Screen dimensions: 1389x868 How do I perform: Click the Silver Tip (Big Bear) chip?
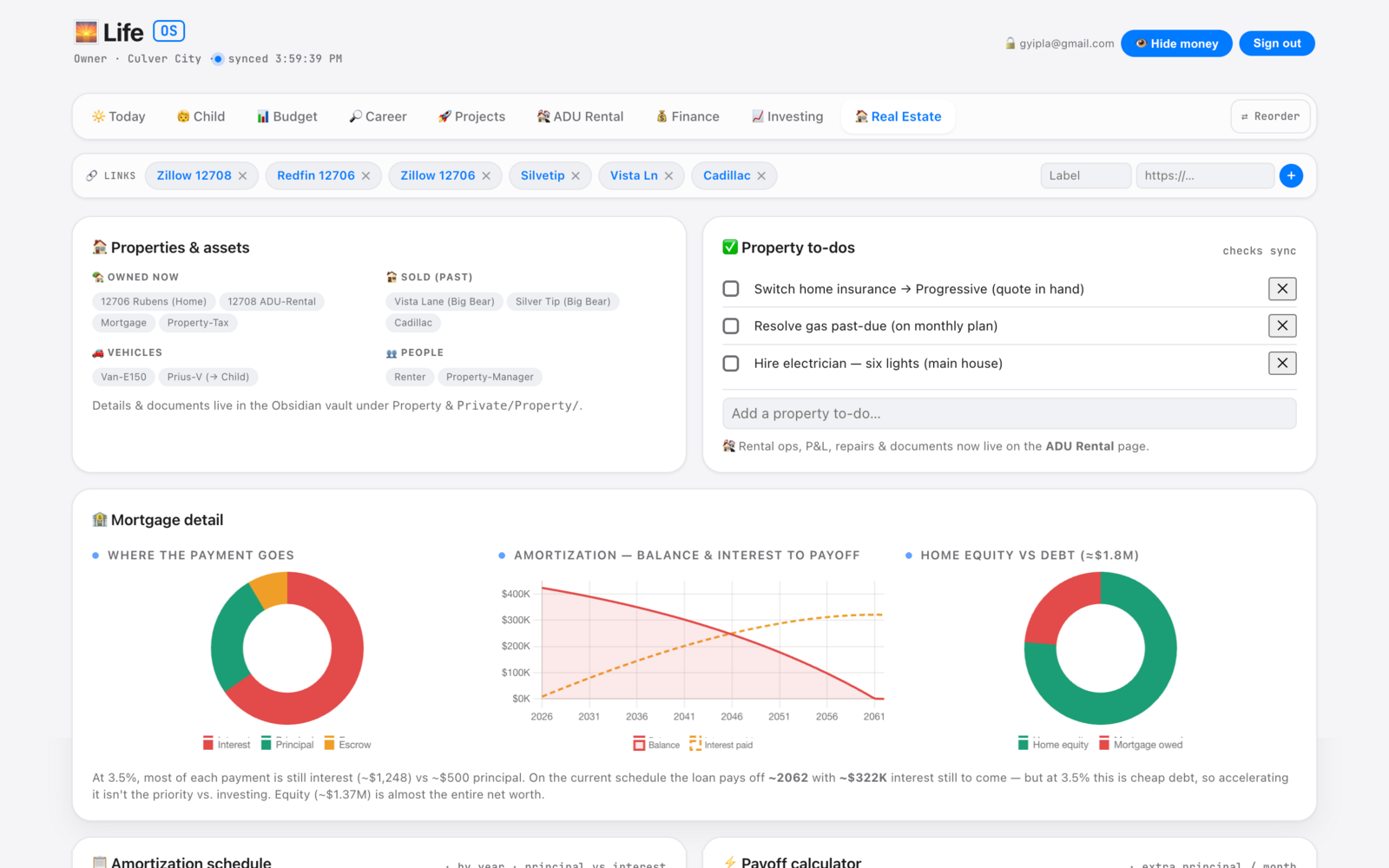point(563,301)
